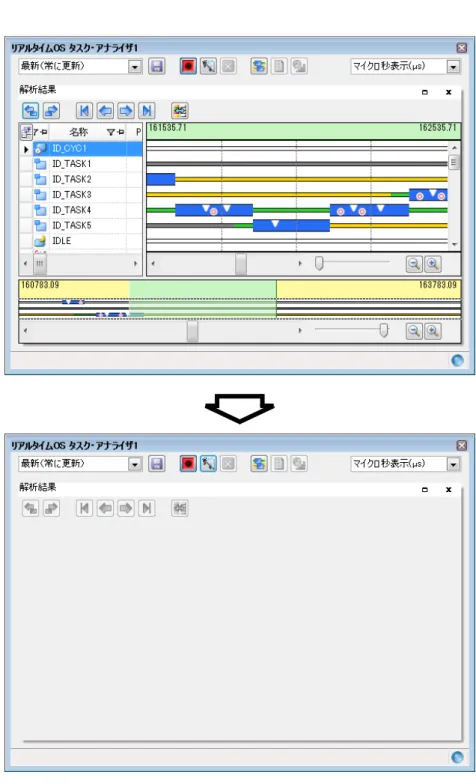476x784 pixels.
Task: Click the main chart horizontal scrollbar thumb
Action: [x=241, y=264]
